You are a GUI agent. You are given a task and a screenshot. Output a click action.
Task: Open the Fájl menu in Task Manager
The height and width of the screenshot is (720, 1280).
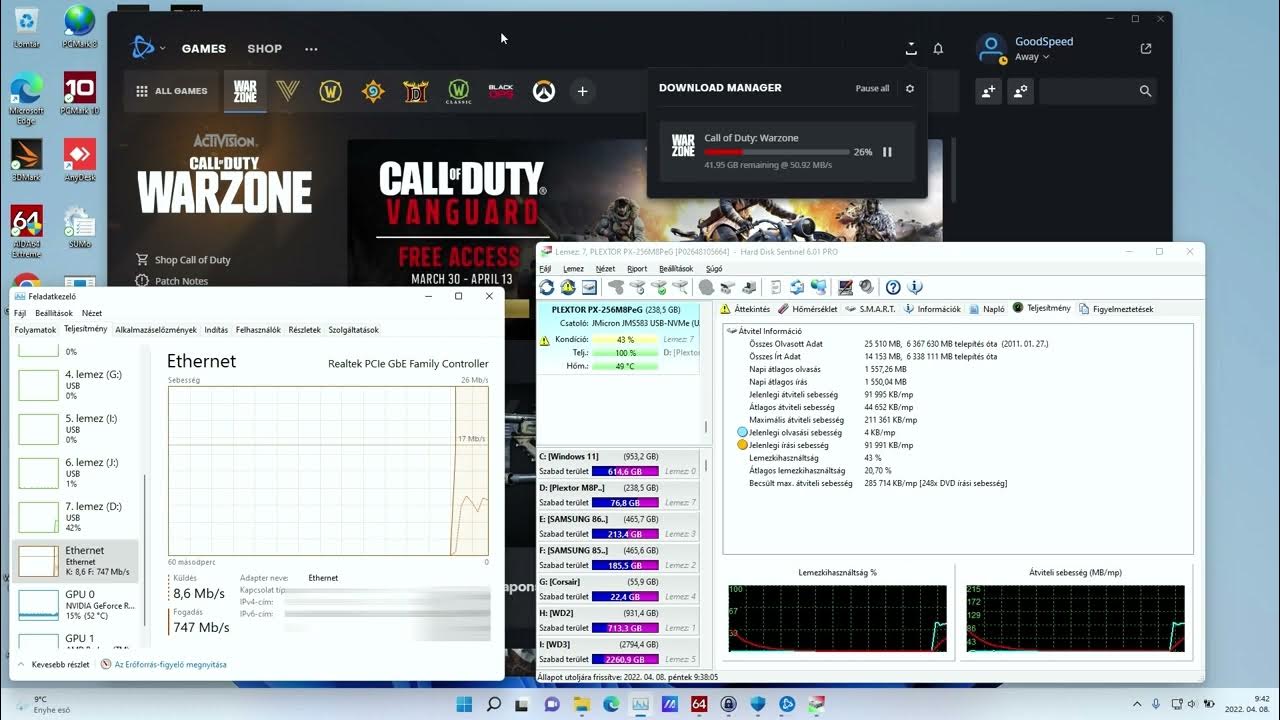pos(20,313)
